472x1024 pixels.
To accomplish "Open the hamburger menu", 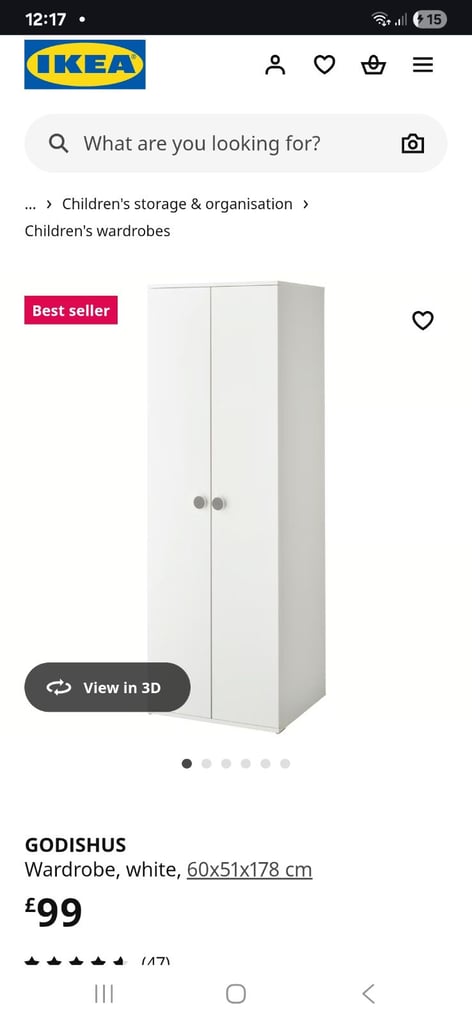I will (423, 65).
